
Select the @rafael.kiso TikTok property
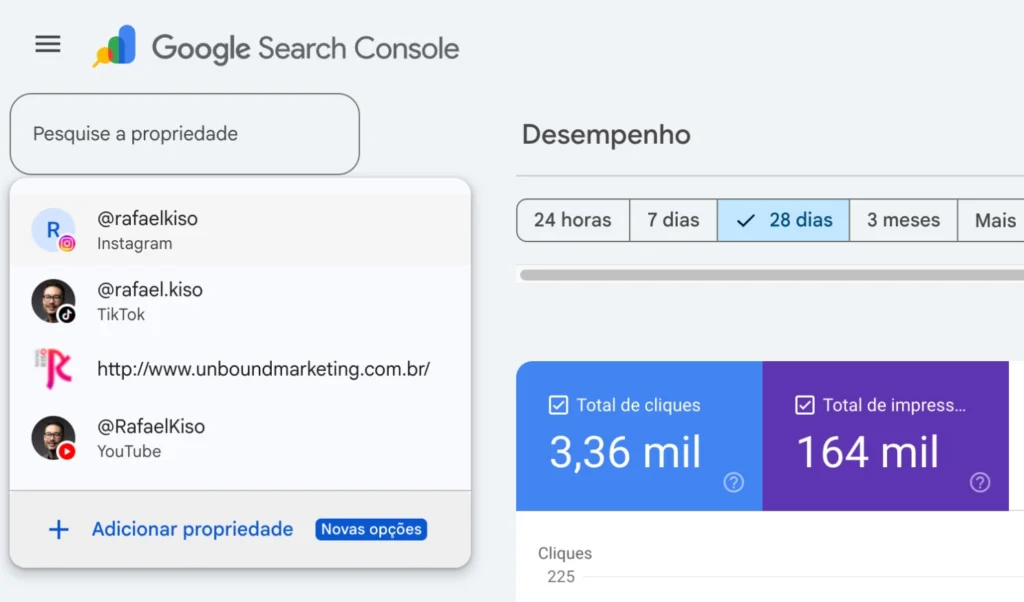coord(240,301)
